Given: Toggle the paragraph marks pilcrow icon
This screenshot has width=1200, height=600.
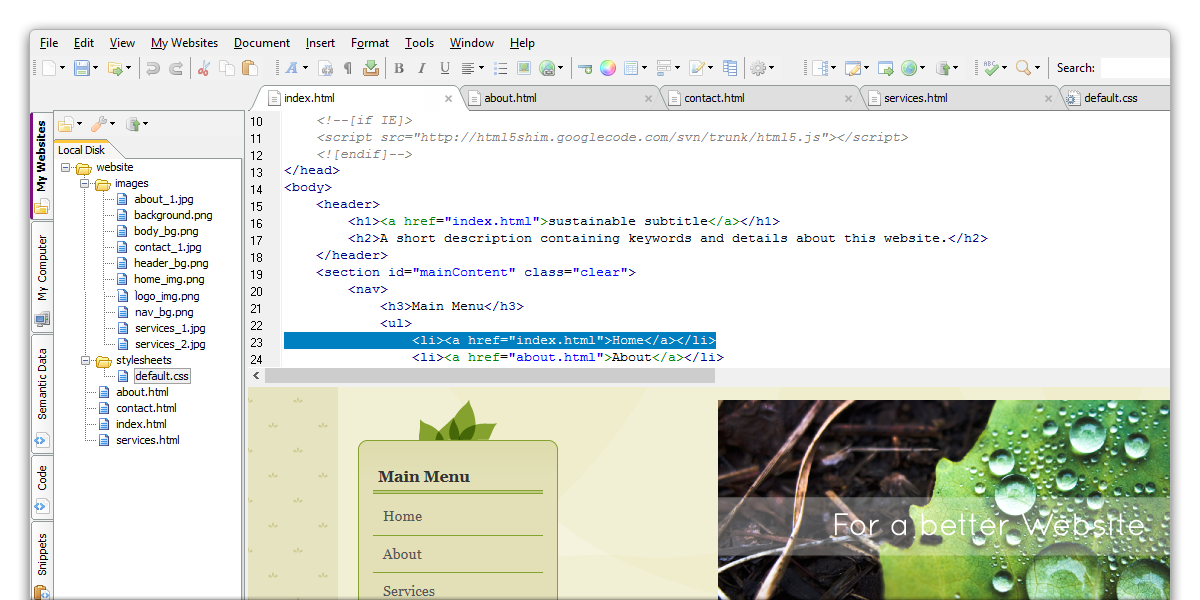Looking at the screenshot, I should click(348, 68).
